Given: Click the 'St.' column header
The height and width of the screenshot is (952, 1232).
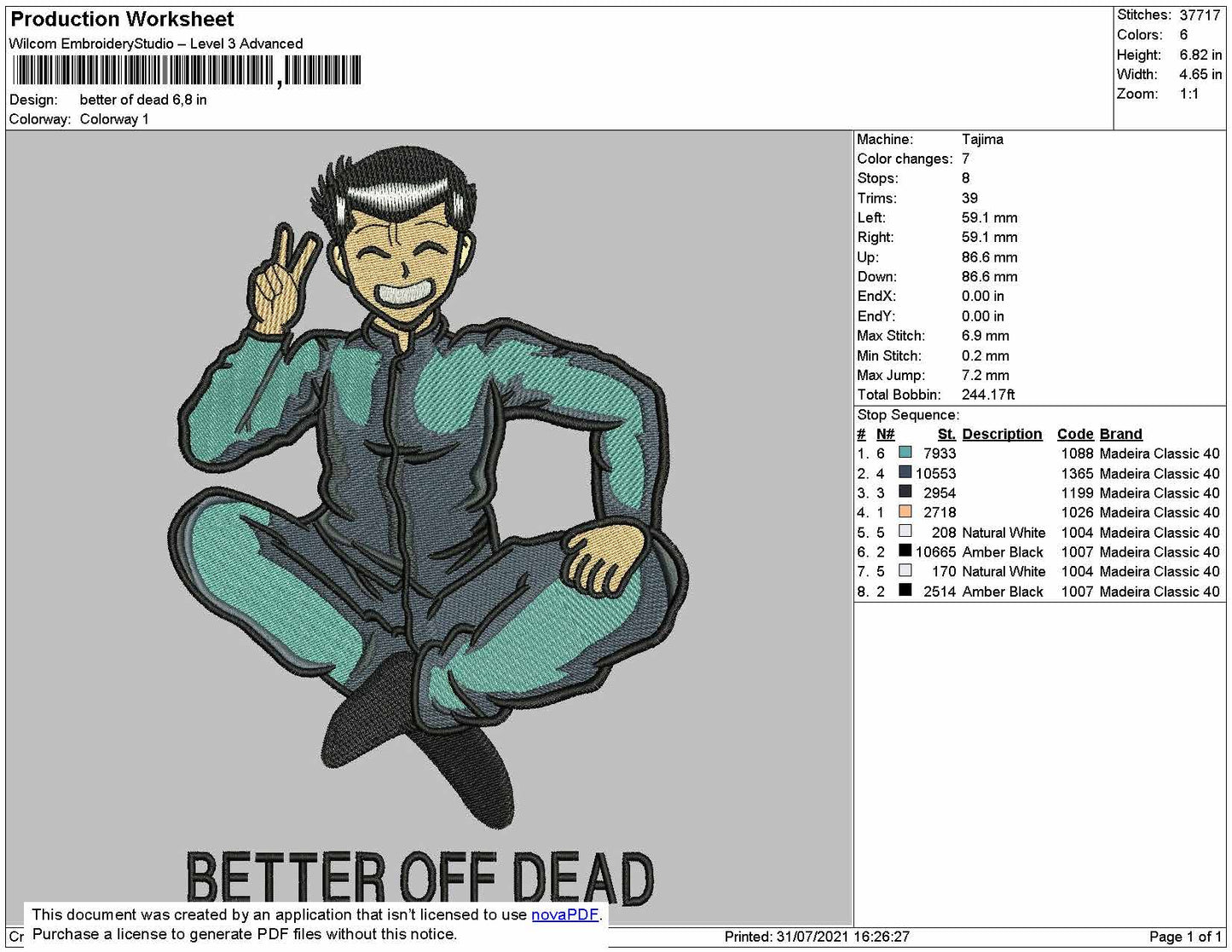Looking at the screenshot, I should pos(946,434).
